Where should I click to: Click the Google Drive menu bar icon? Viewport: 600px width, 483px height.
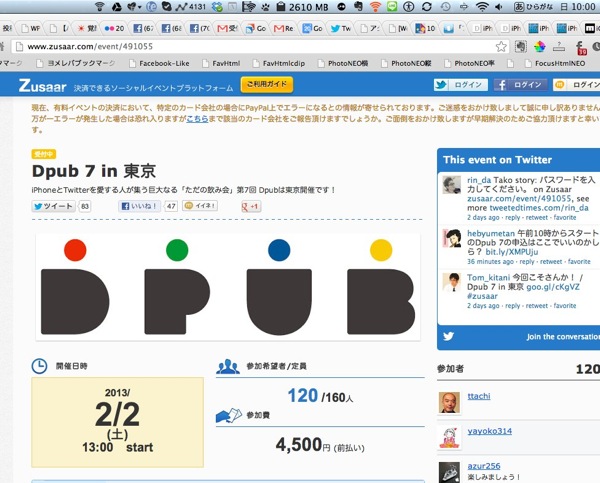pos(117,7)
